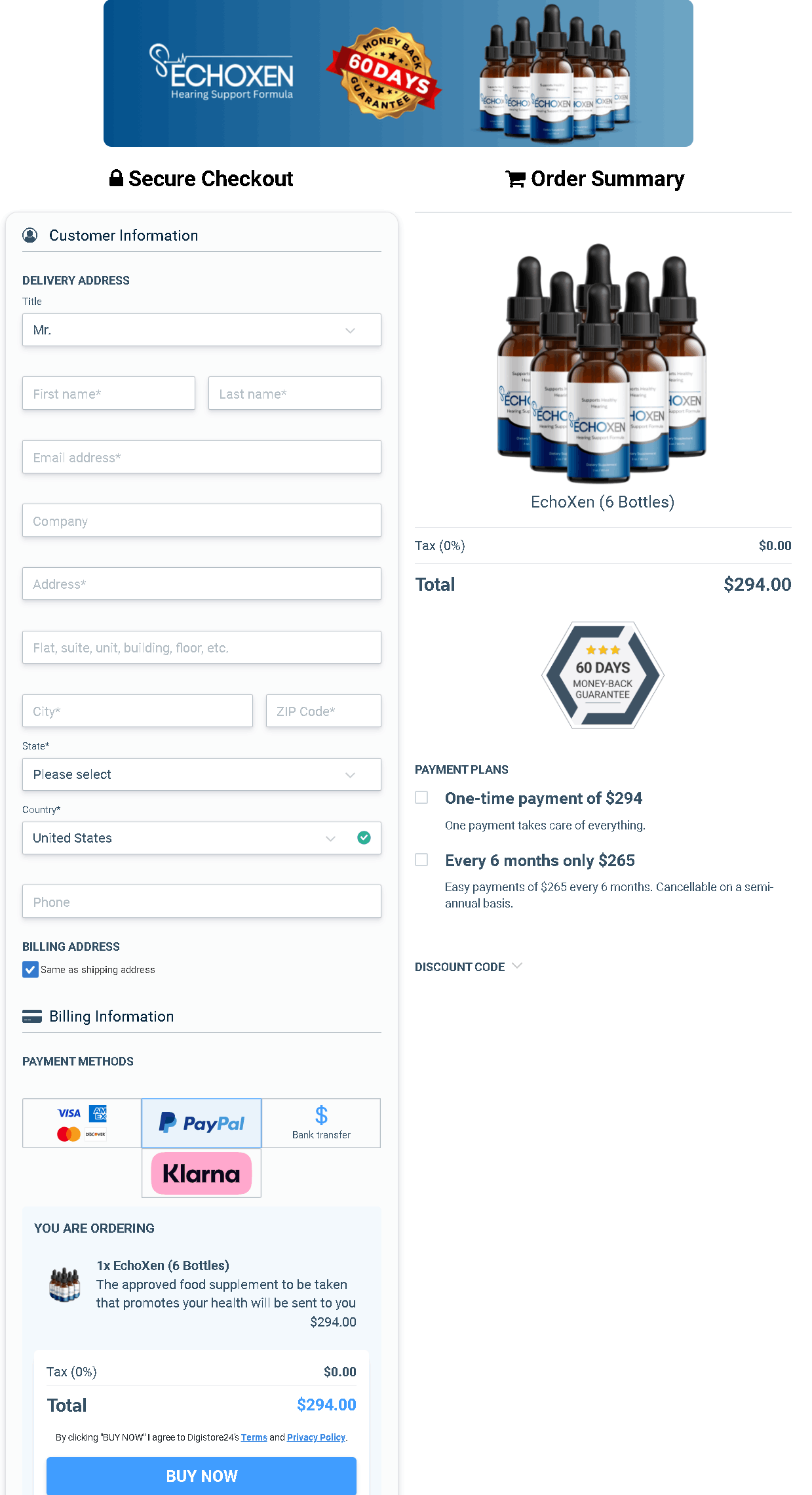The height and width of the screenshot is (1495, 812).
Task: Choose Klarna payment method
Action: pyautogui.click(x=202, y=1173)
